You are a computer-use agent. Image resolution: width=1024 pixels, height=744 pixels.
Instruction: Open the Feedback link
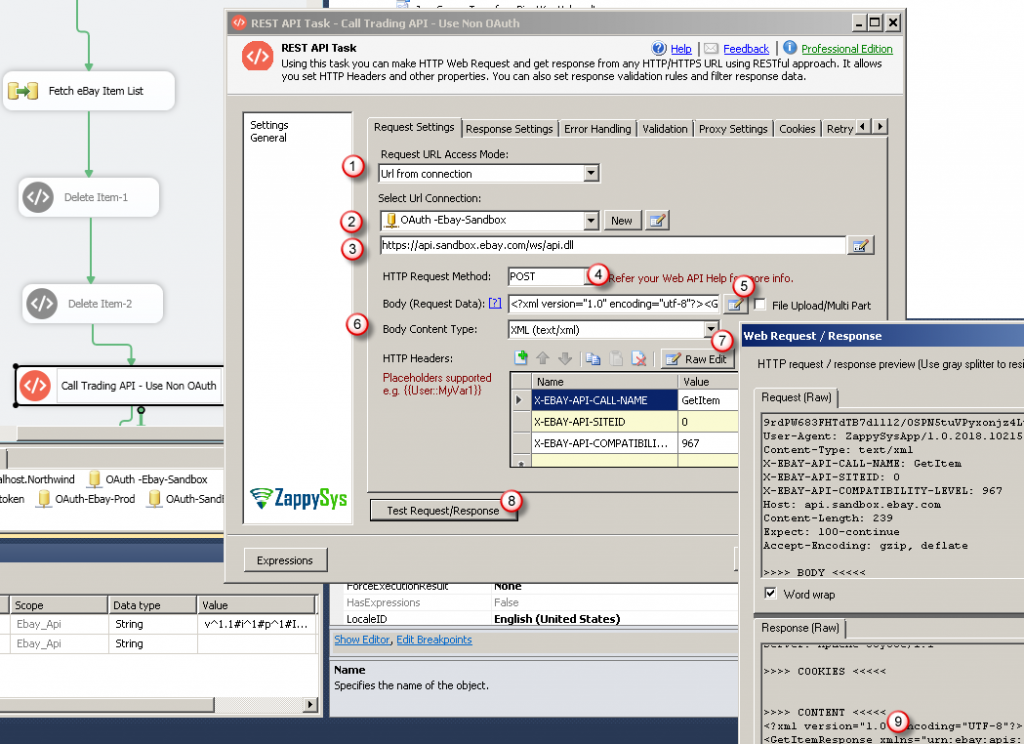click(x=744, y=48)
